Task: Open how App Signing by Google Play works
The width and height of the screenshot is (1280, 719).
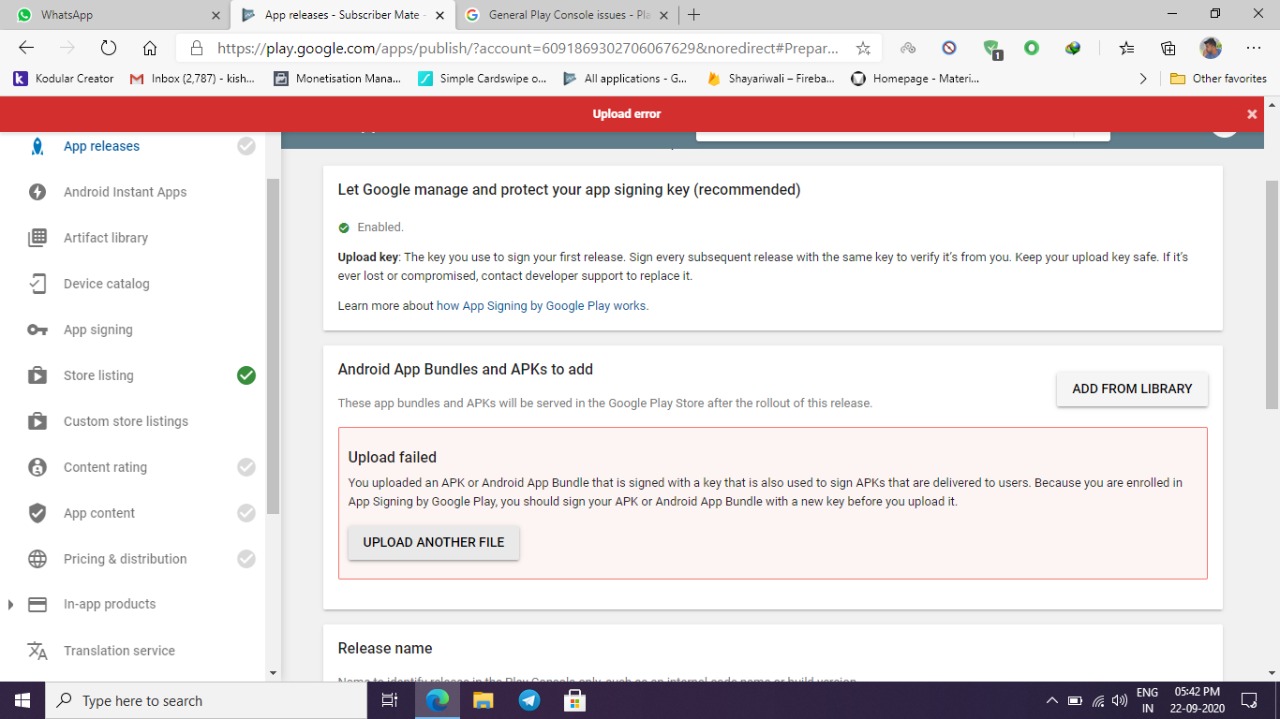Action: pyautogui.click(x=540, y=305)
